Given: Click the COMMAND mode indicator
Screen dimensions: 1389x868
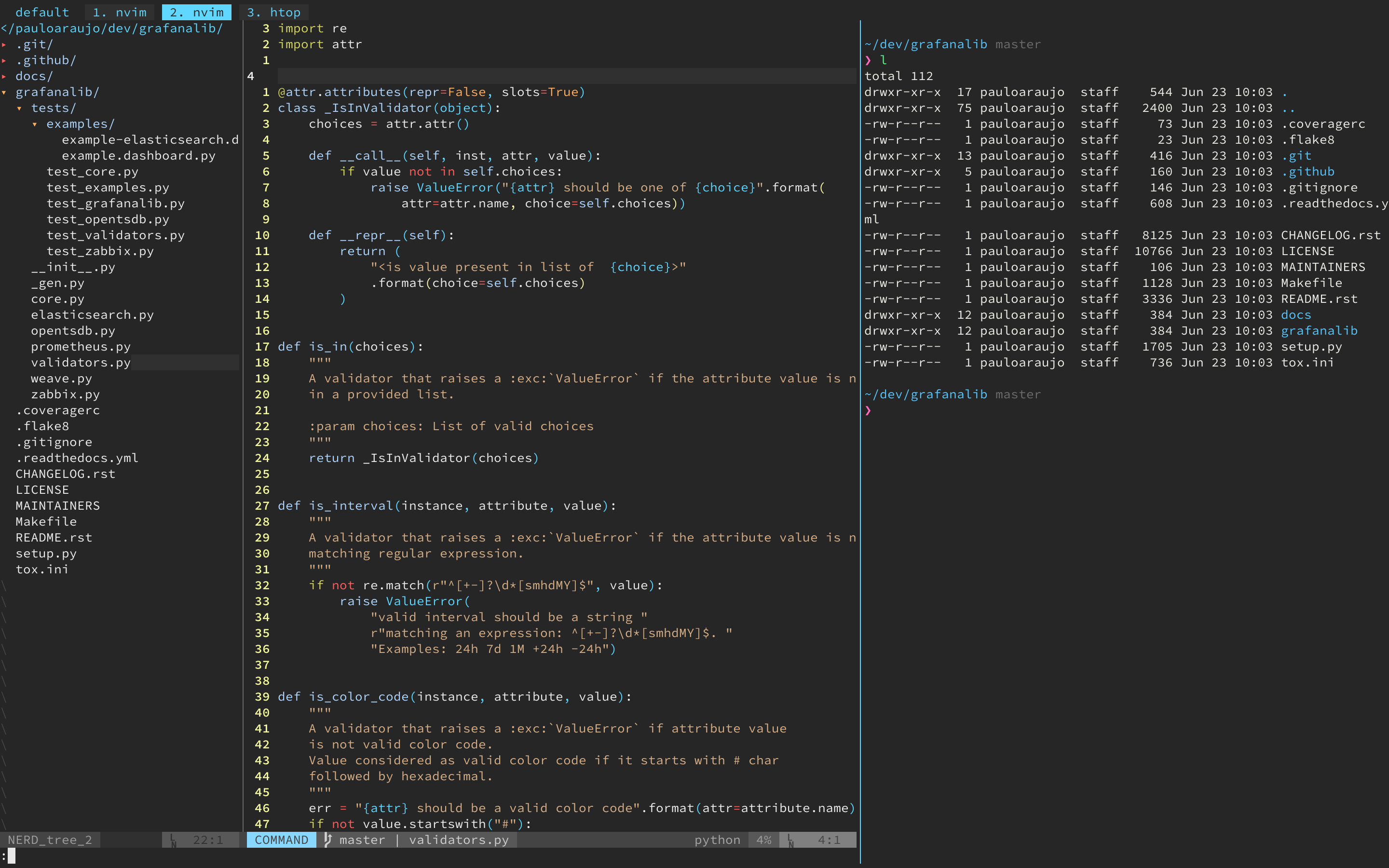Looking at the screenshot, I should pyautogui.click(x=281, y=840).
